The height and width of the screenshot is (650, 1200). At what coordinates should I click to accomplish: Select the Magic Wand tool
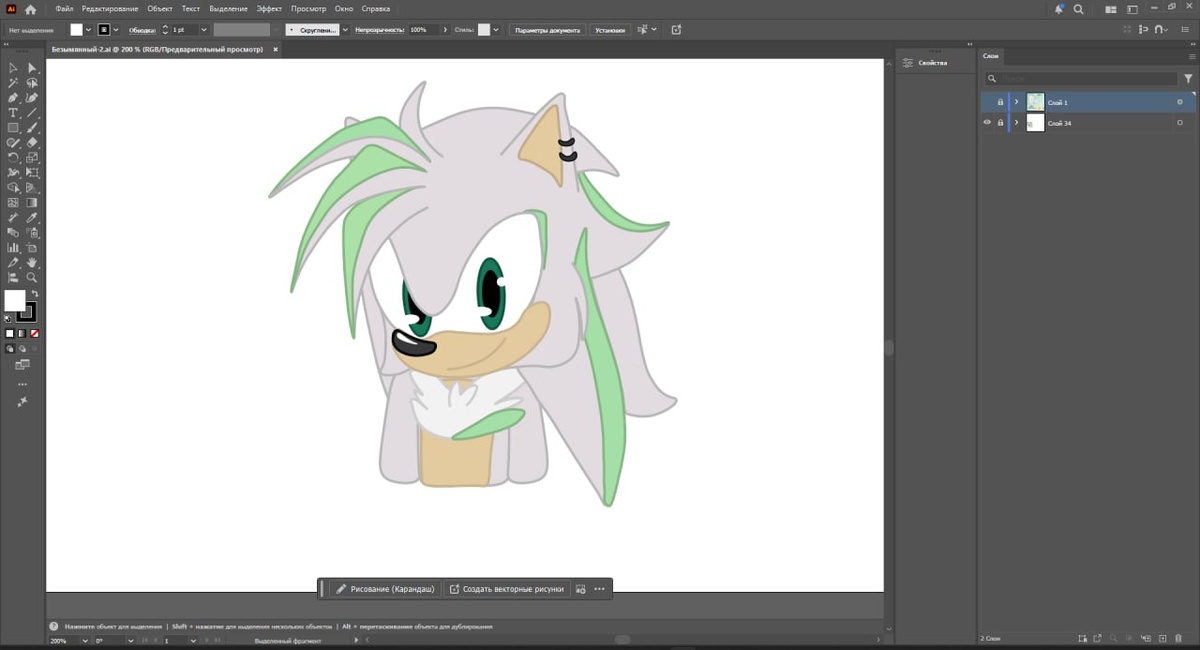click(13, 83)
